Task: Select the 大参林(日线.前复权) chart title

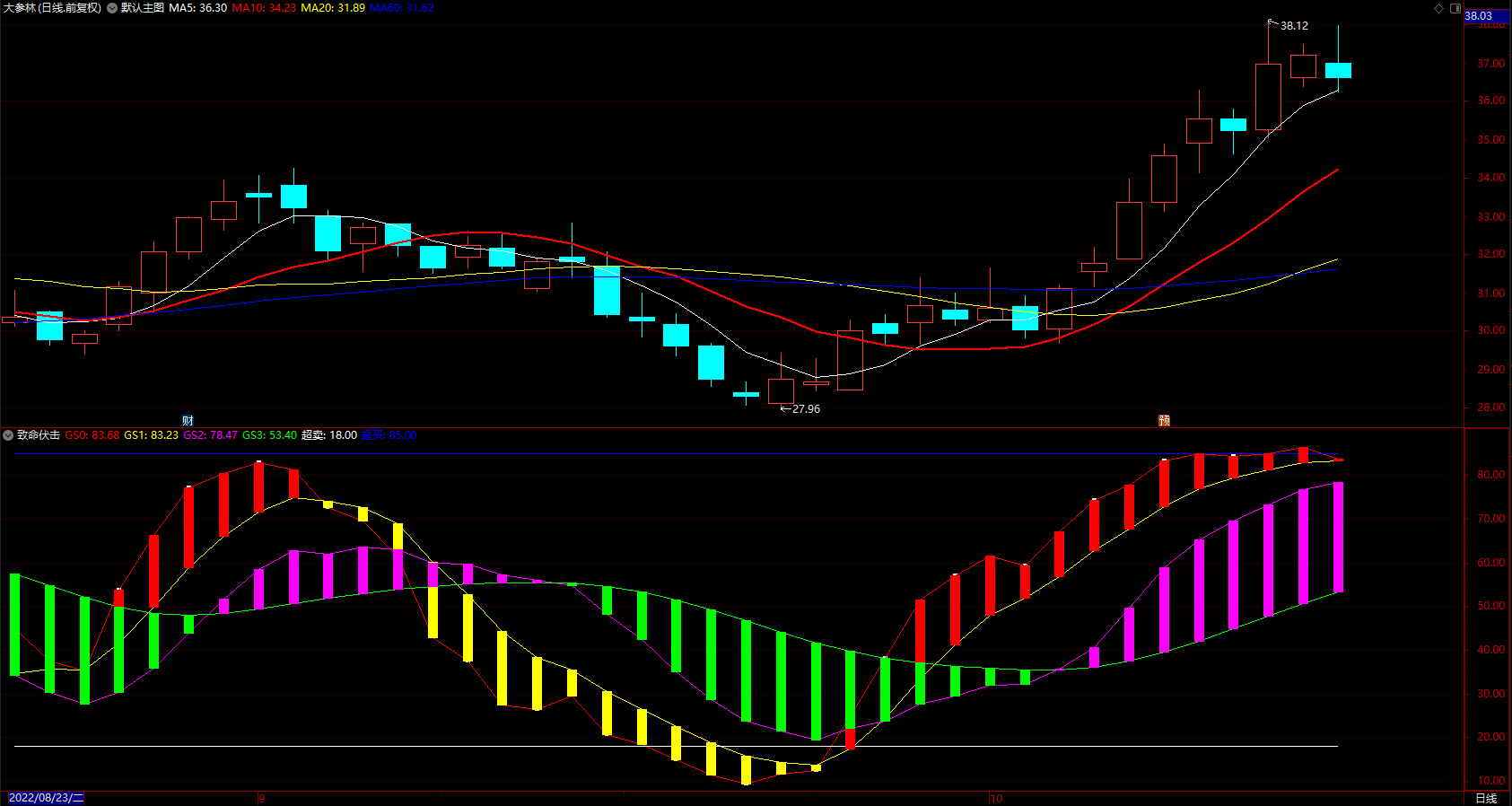Action: click(x=52, y=8)
